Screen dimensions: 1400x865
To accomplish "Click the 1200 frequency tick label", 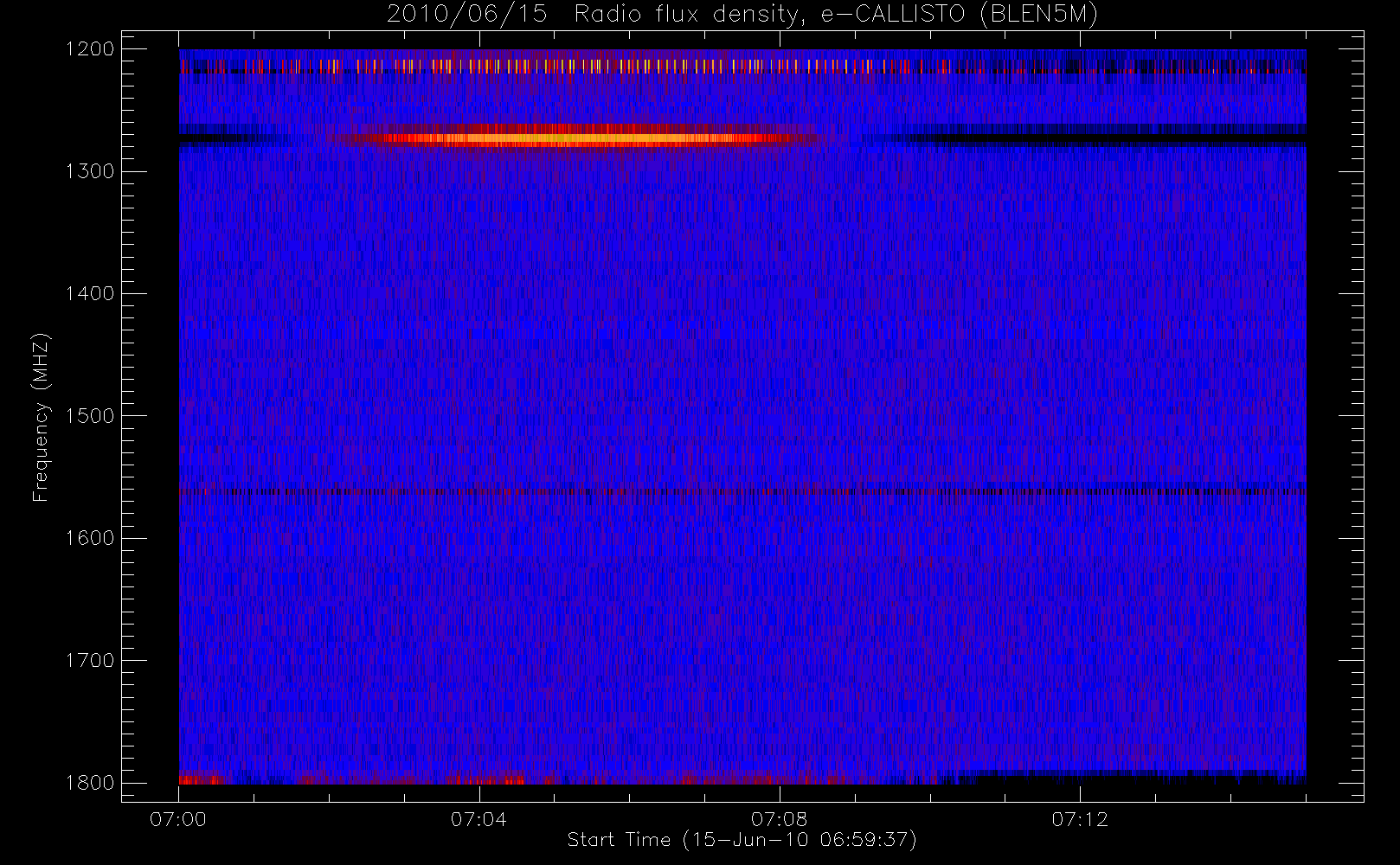I will 90,49.
